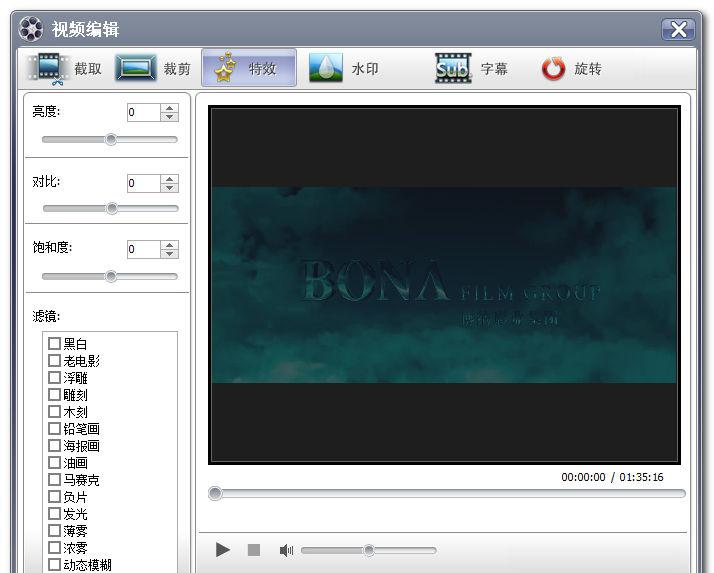This screenshot has height=573, width=714.
Task: Click the 旋转 red arrow icon
Action: [x=553, y=69]
